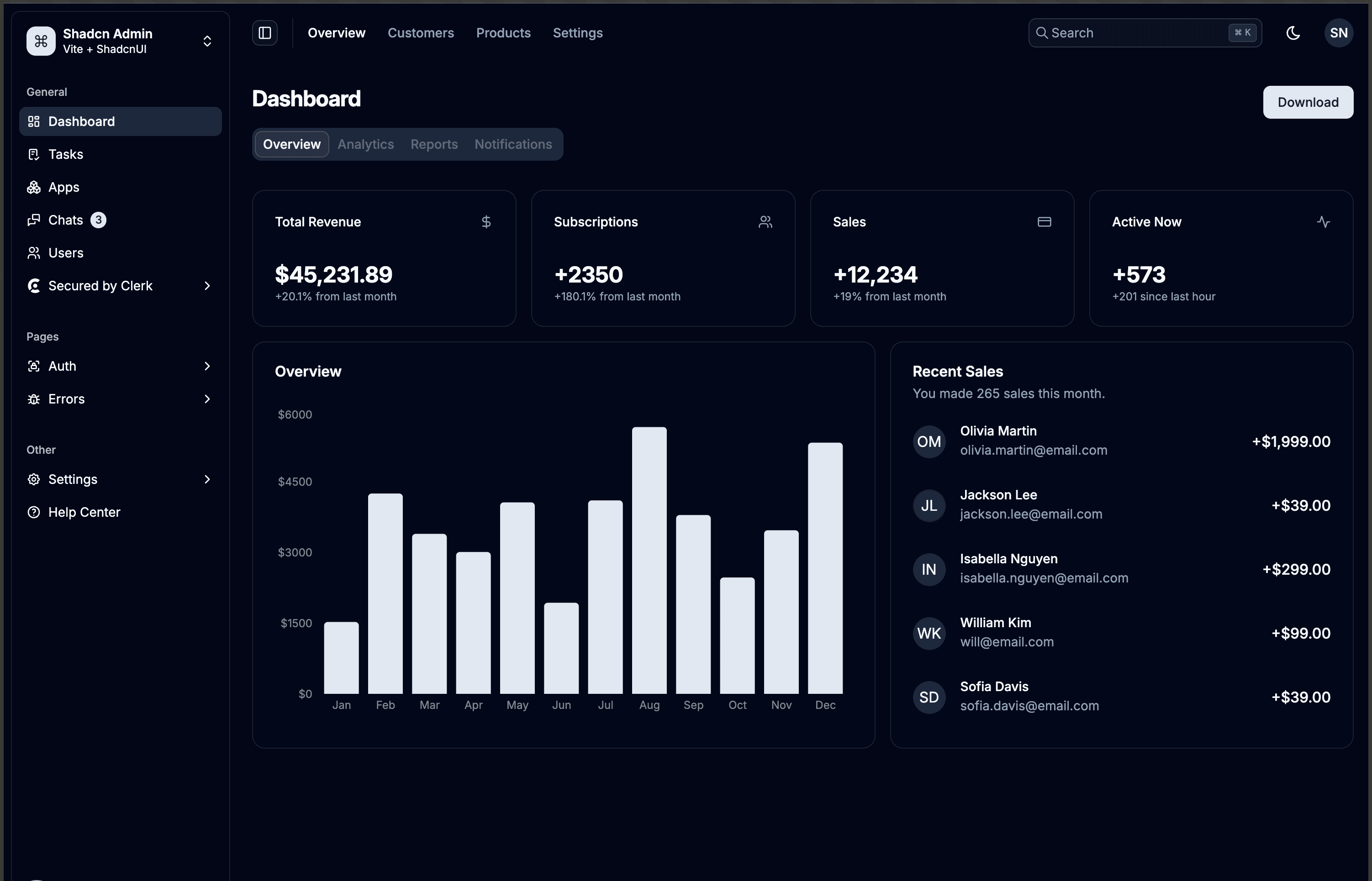Switch to the Analytics tab
1372x881 pixels.
(x=366, y=144)
